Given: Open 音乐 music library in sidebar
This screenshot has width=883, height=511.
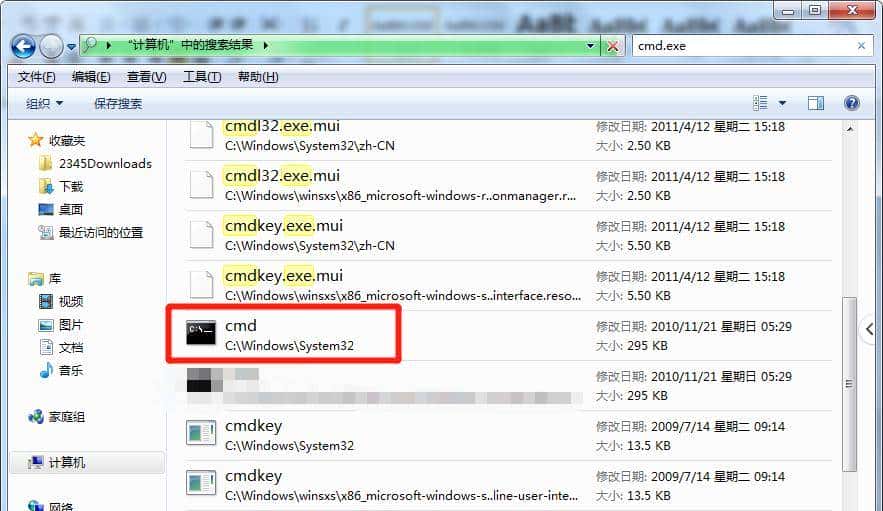Looking at the screenshot, I should click(71, 370).
